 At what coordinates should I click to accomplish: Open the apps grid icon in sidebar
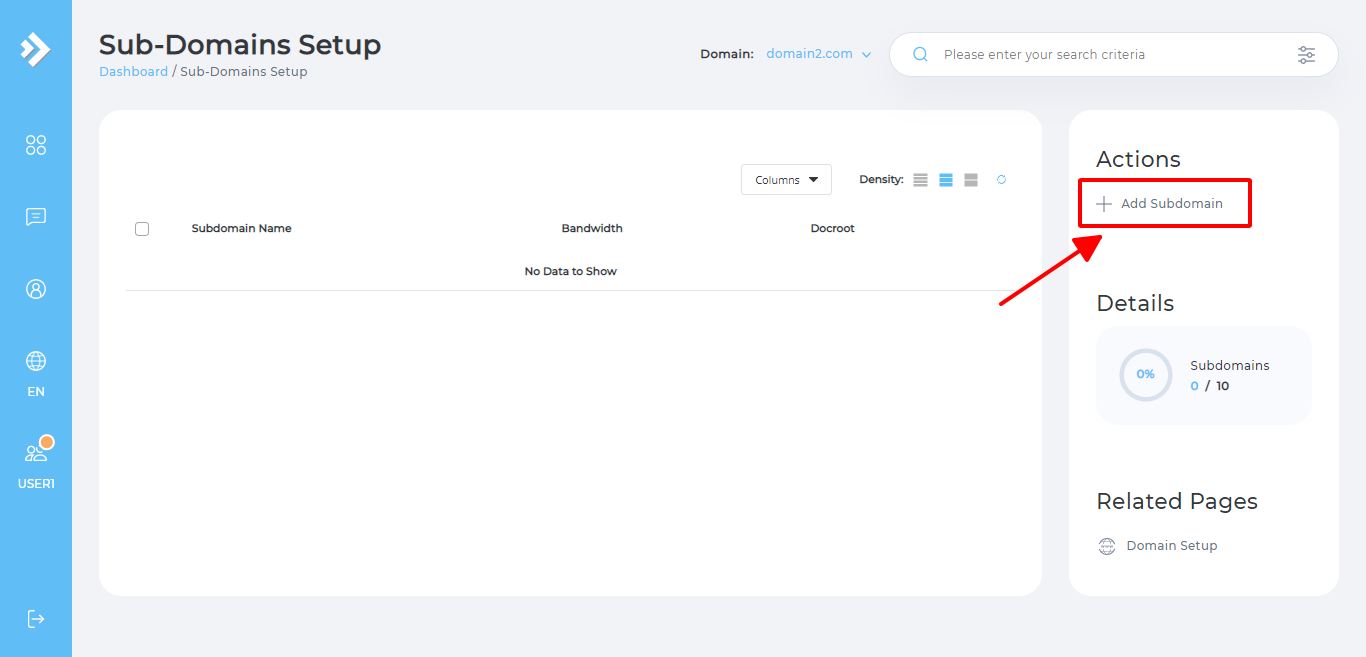[x=36, y=145]
